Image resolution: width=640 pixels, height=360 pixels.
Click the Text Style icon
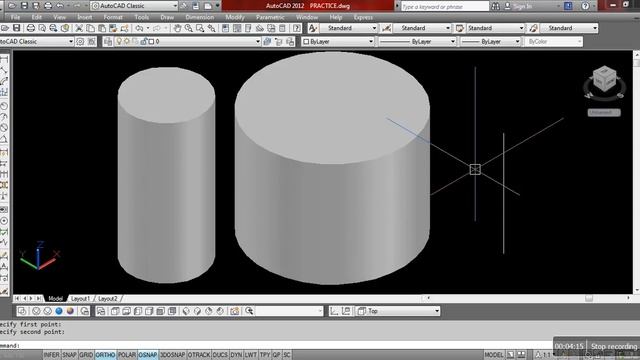313,28
